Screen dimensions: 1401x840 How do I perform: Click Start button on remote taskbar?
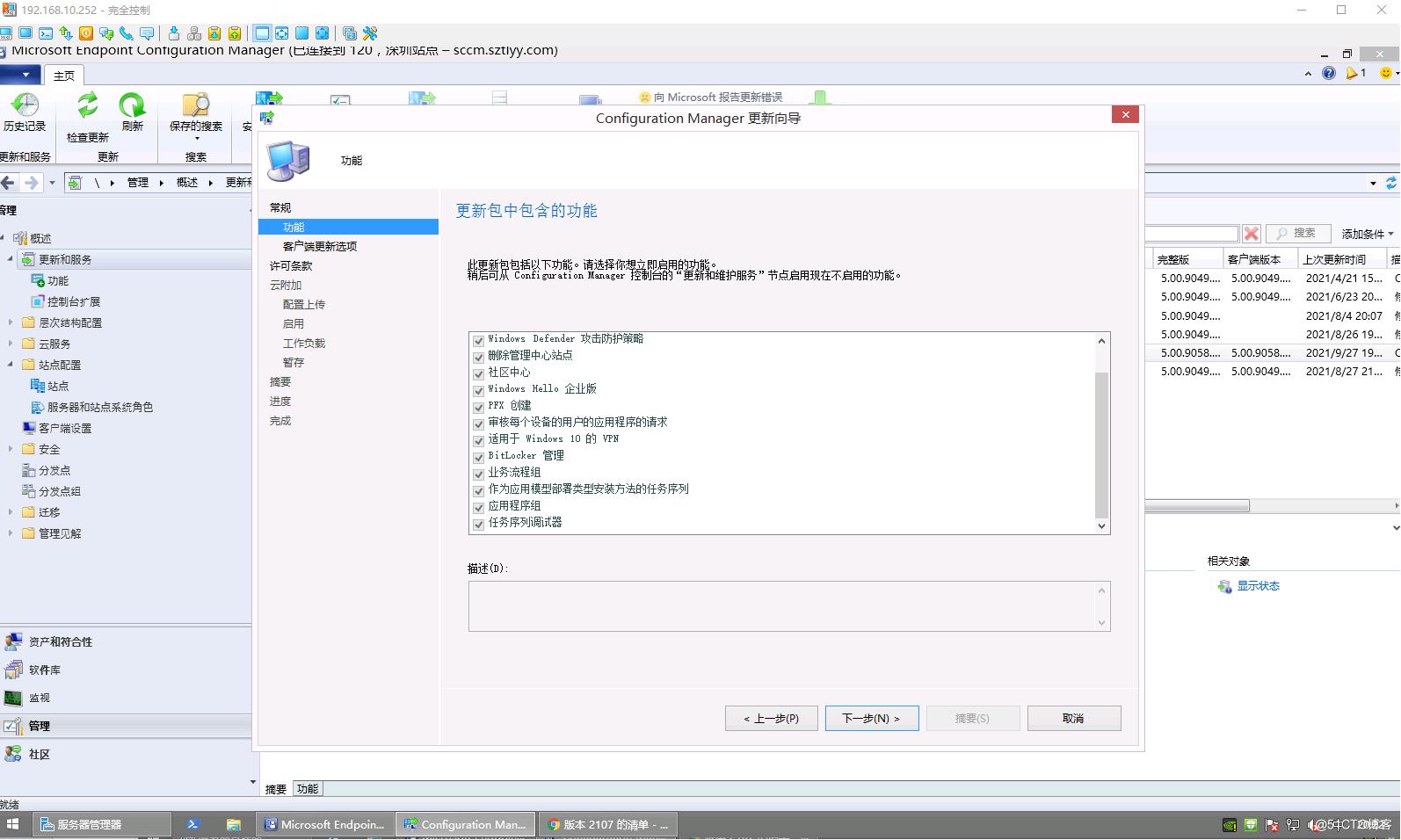pyautogui.click(x=13, y=825)
